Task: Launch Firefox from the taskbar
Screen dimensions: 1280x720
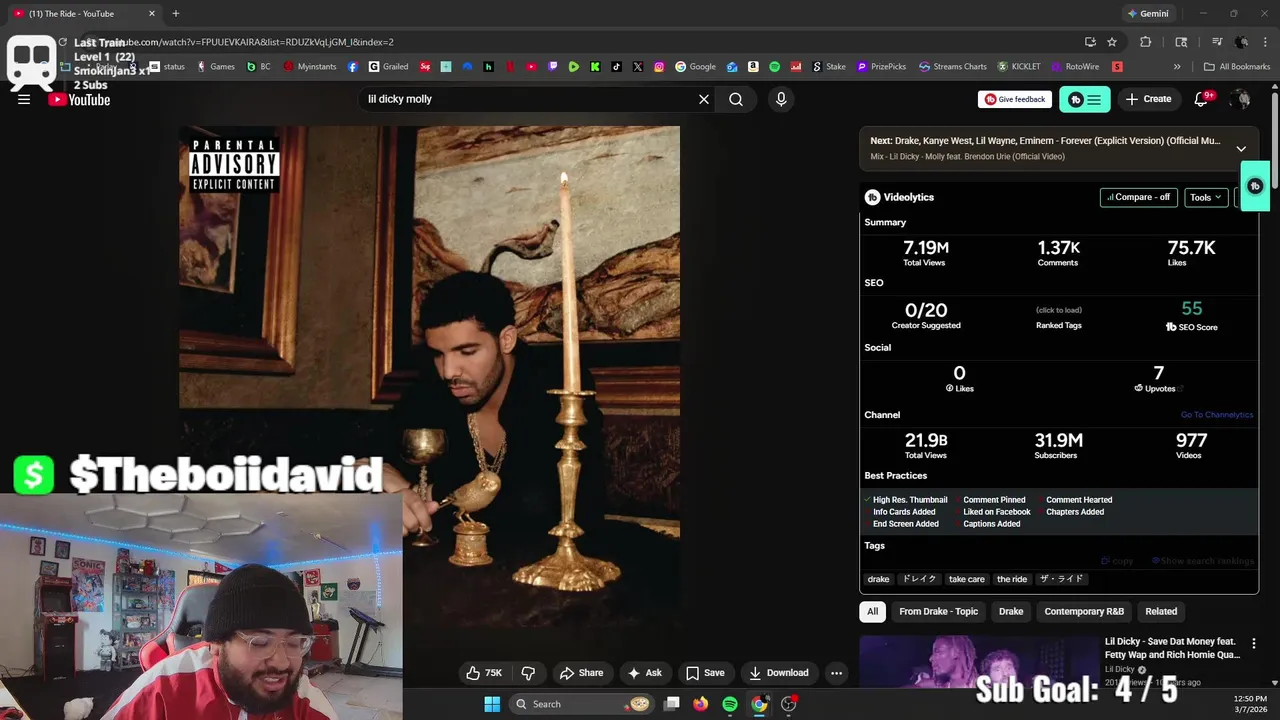Action: coord(701,704)
